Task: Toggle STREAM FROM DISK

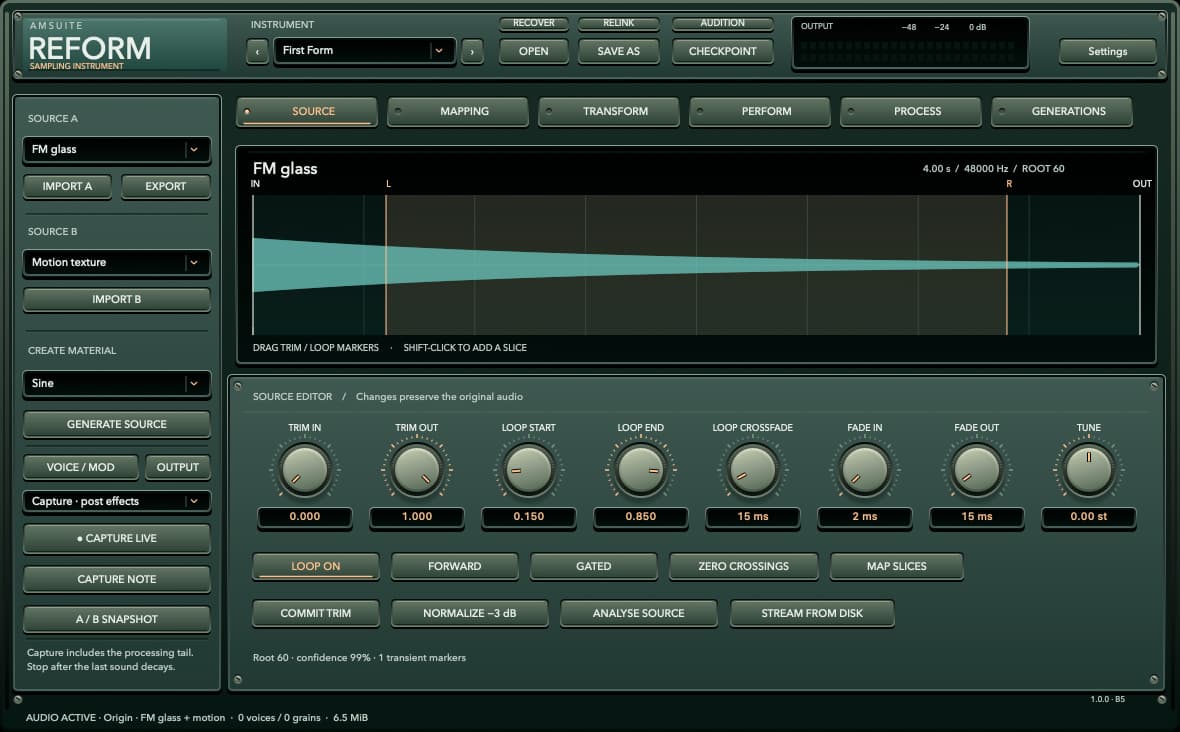Action: 812,613
